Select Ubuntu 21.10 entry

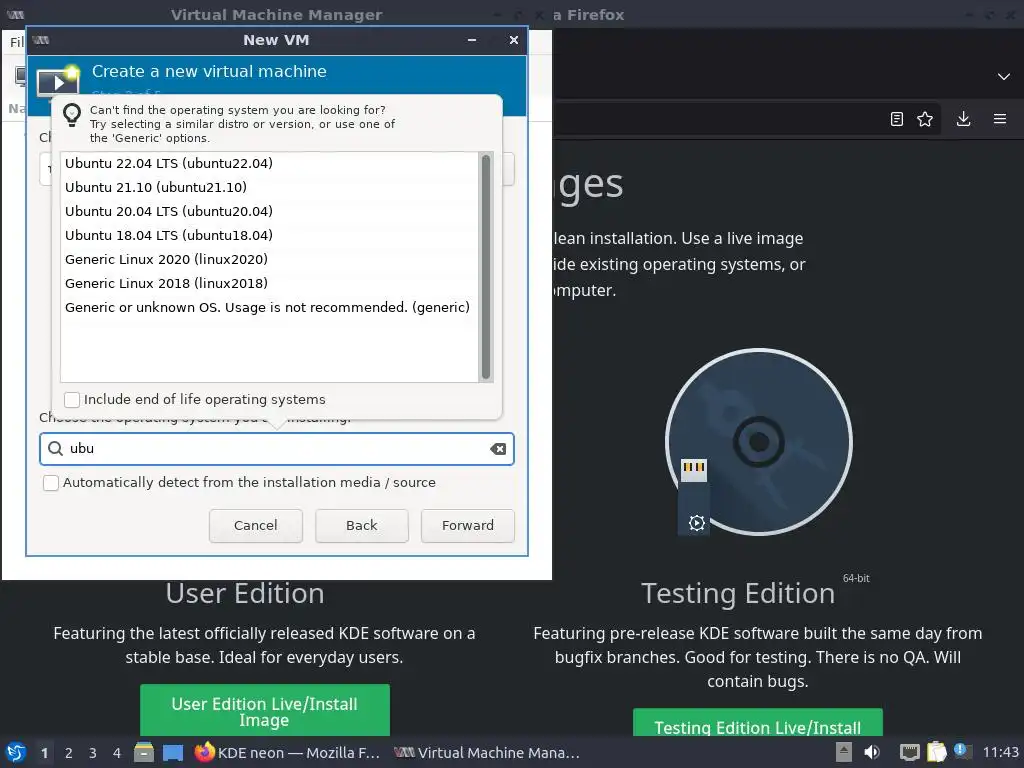(269, 187)
